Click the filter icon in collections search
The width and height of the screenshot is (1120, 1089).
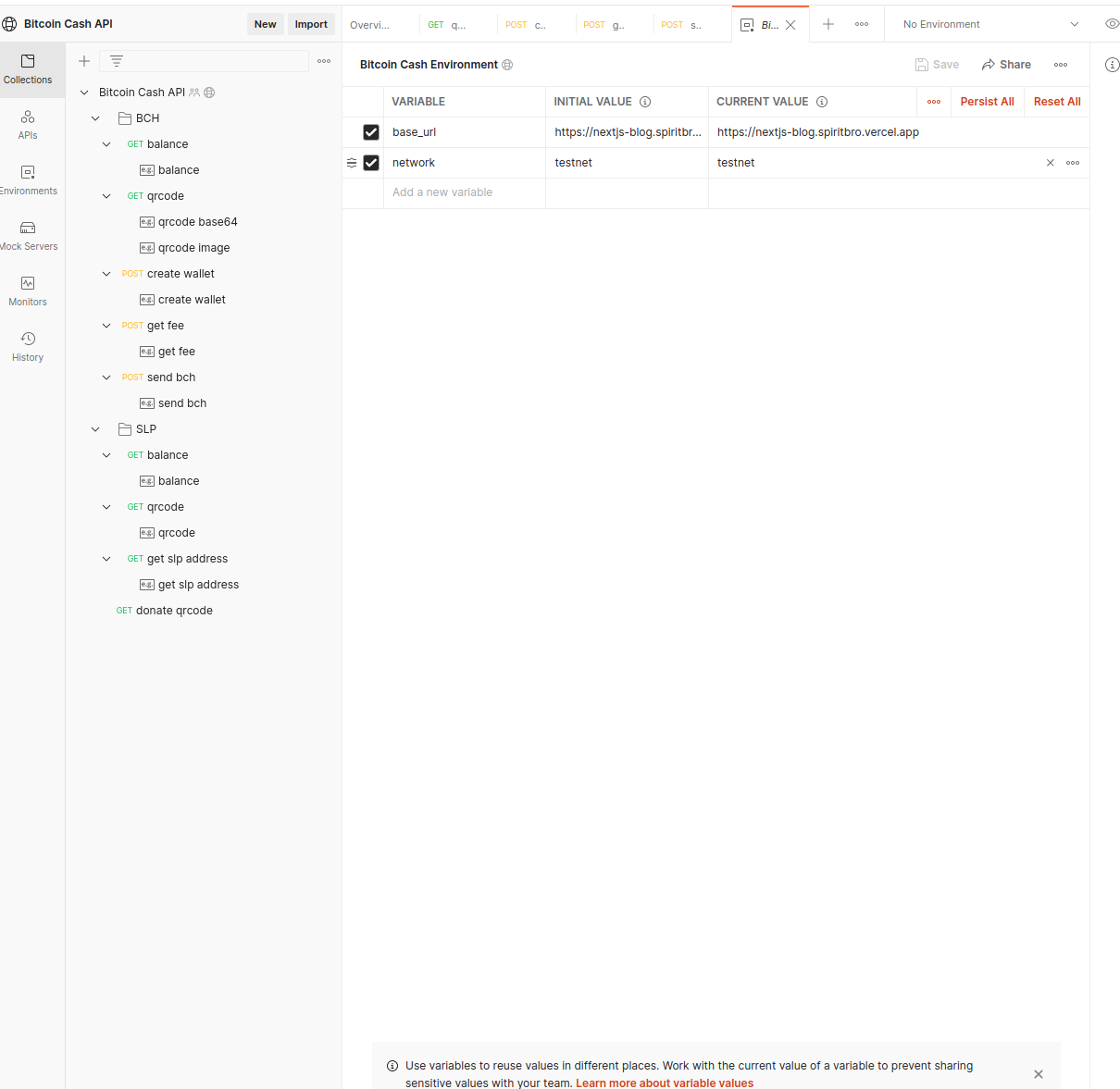117,61
